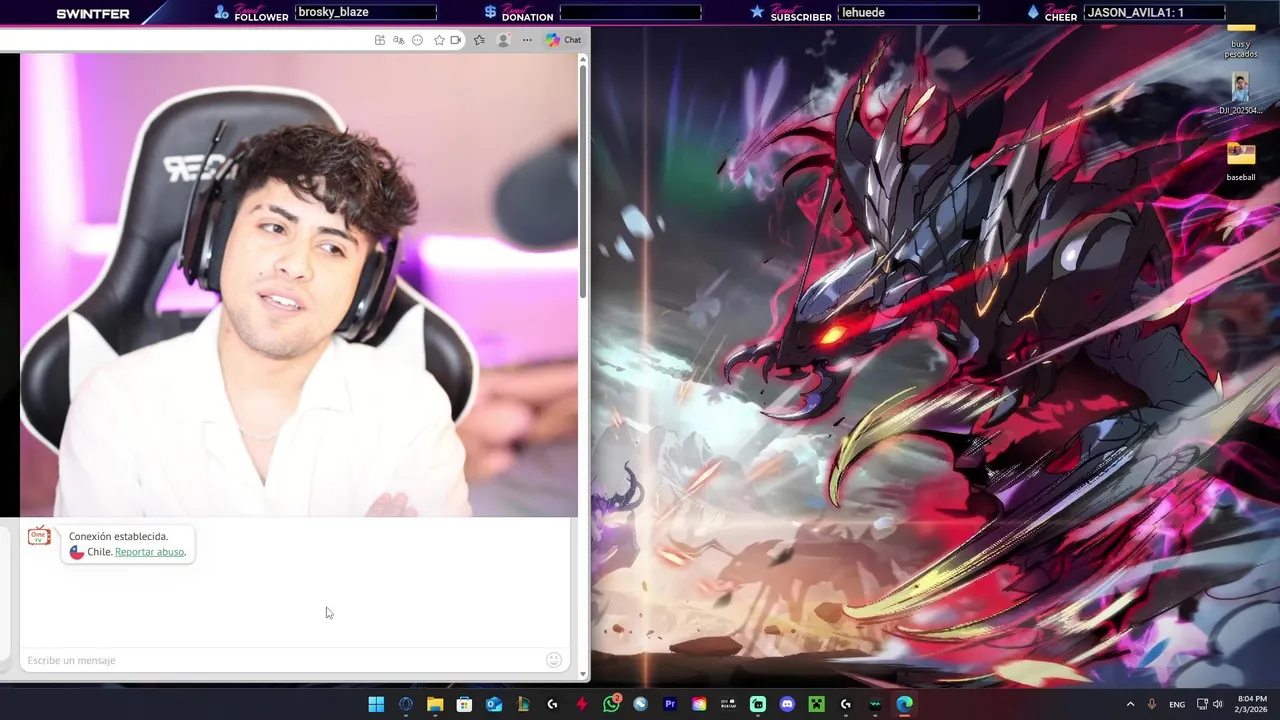Click the camera permission icon in address bar

[x=455, y=40]
